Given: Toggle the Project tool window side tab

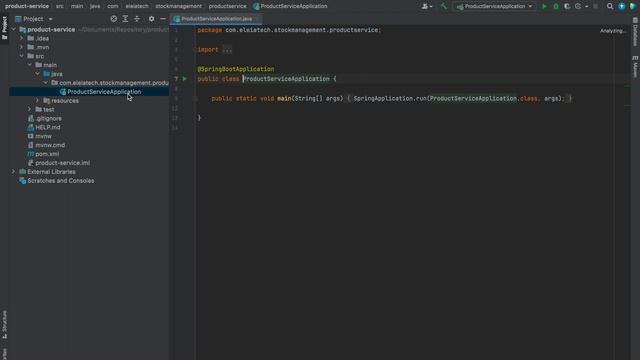Looking at the screenshot, I should pyautogui.click(x=4, y=28).
